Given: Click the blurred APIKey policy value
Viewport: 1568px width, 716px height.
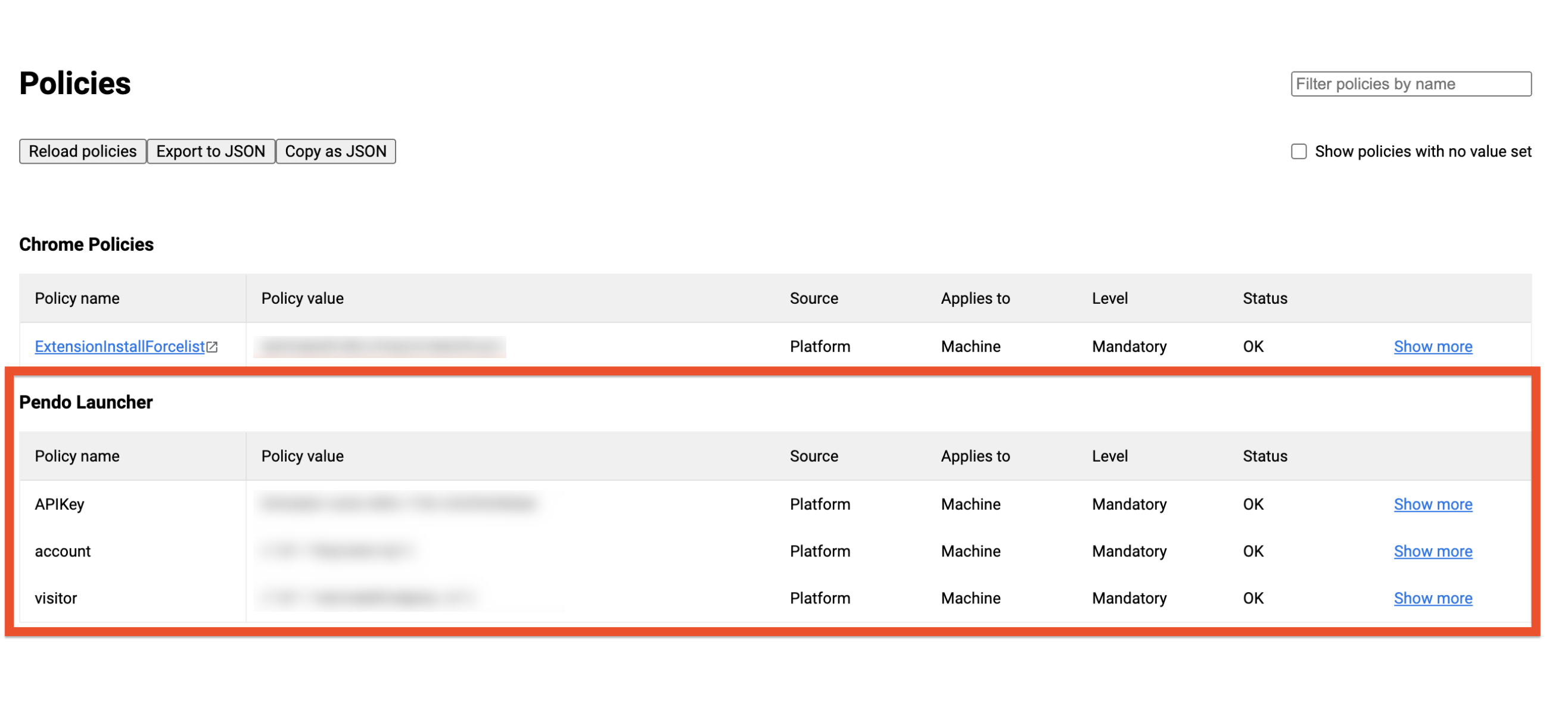Looking at the screenshot, I should (399, 503).
